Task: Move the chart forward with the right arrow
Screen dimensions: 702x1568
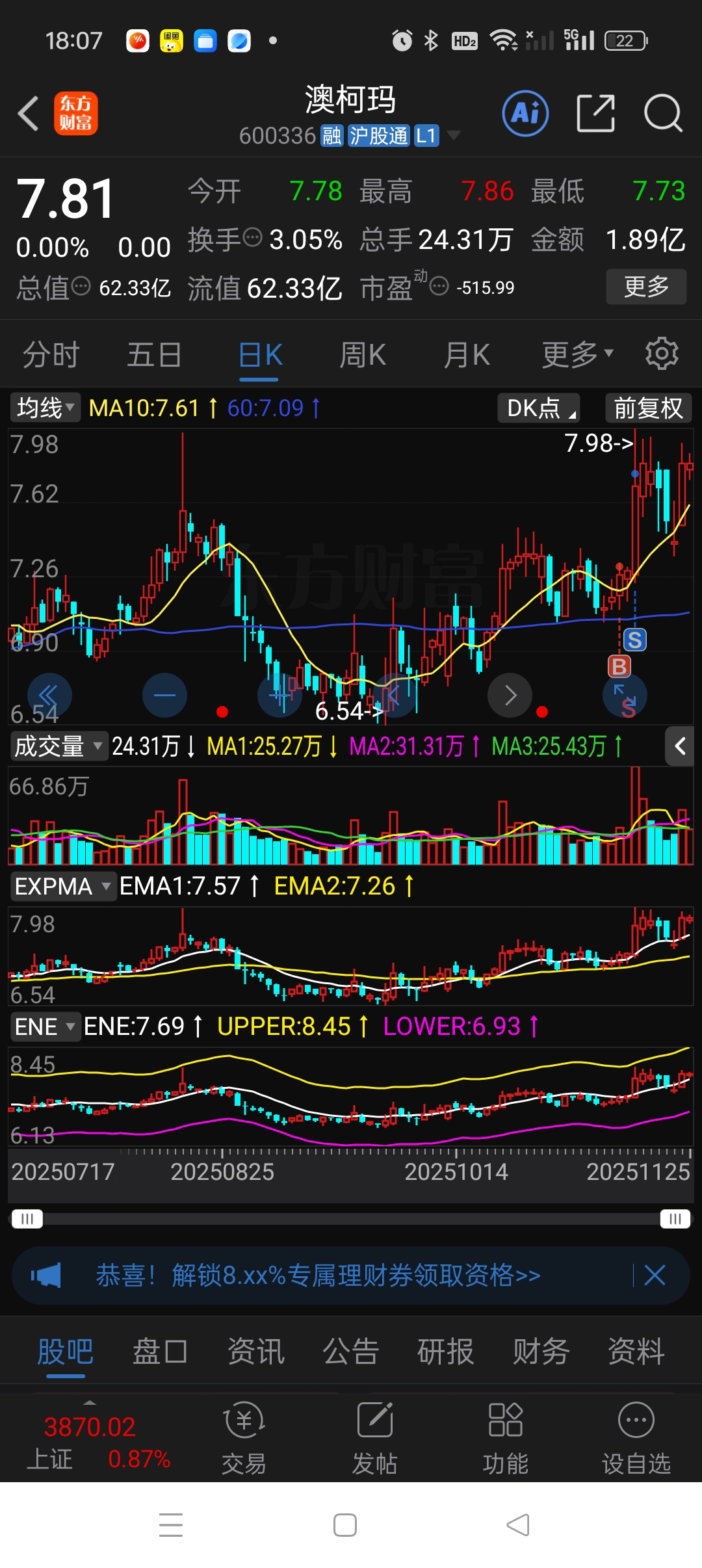Action: pyautogui.click(x=510, y=695)
